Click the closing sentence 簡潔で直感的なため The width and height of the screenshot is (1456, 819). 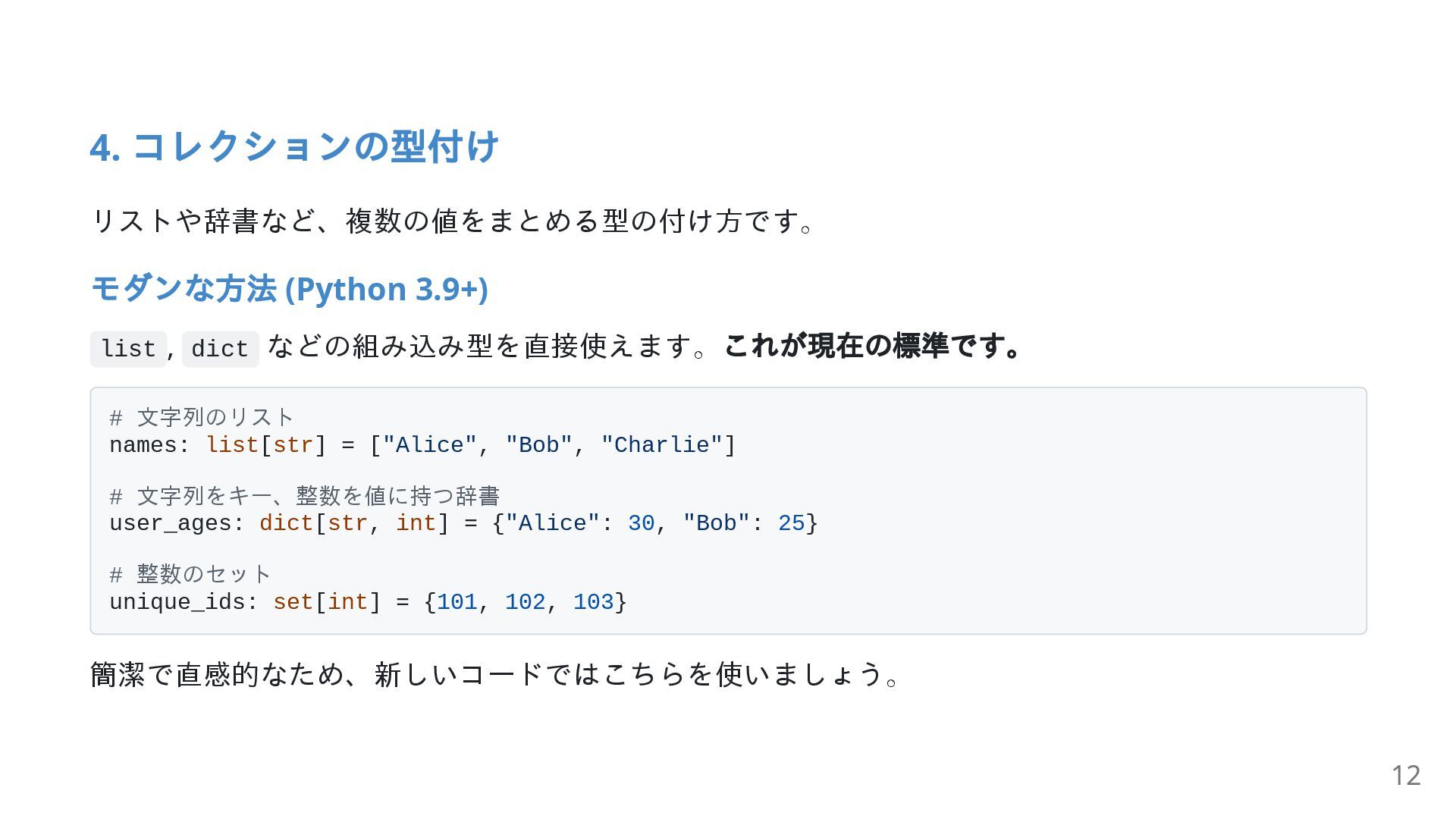point(215,674)
